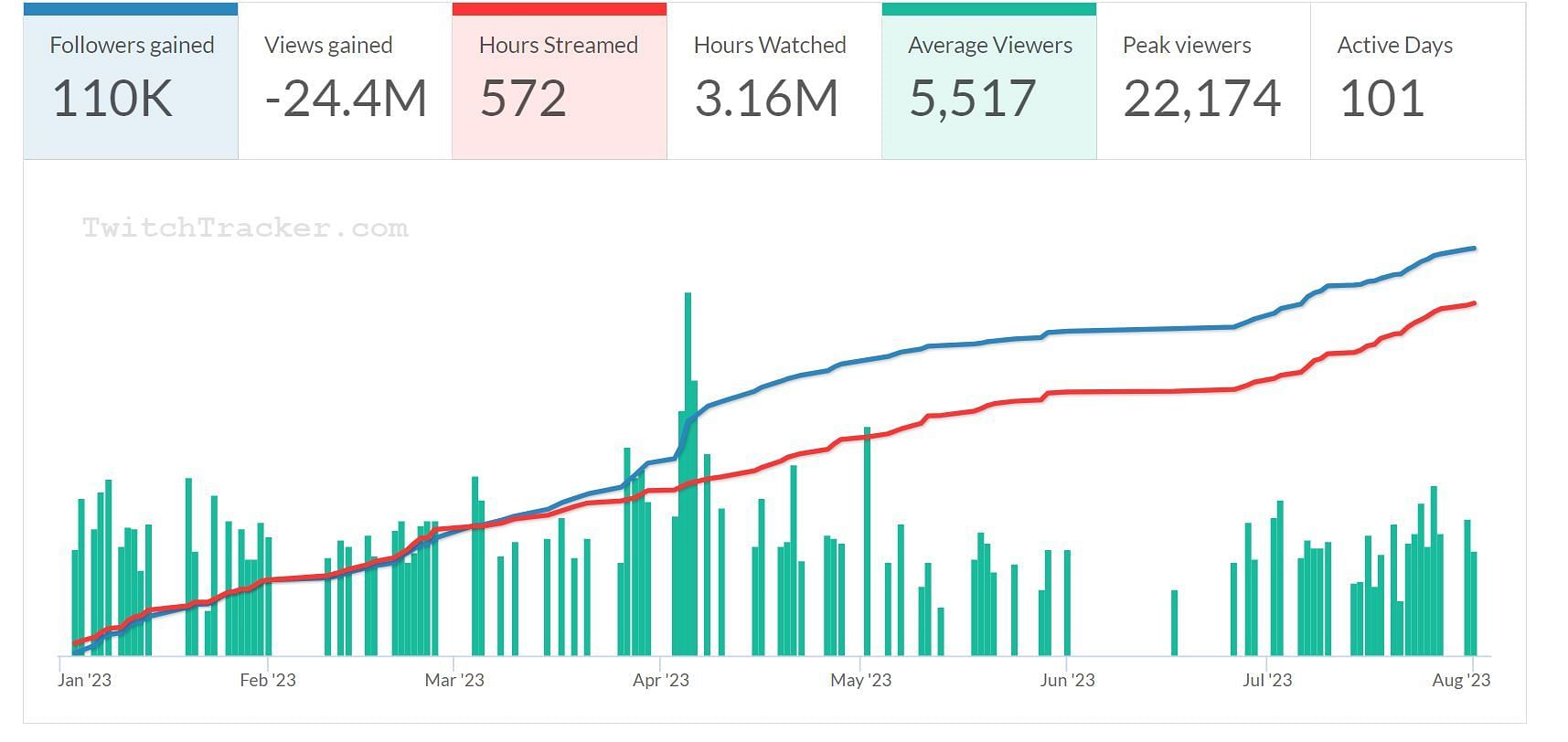Disable the Hours Streamed chart series

(x=559, y=81)
